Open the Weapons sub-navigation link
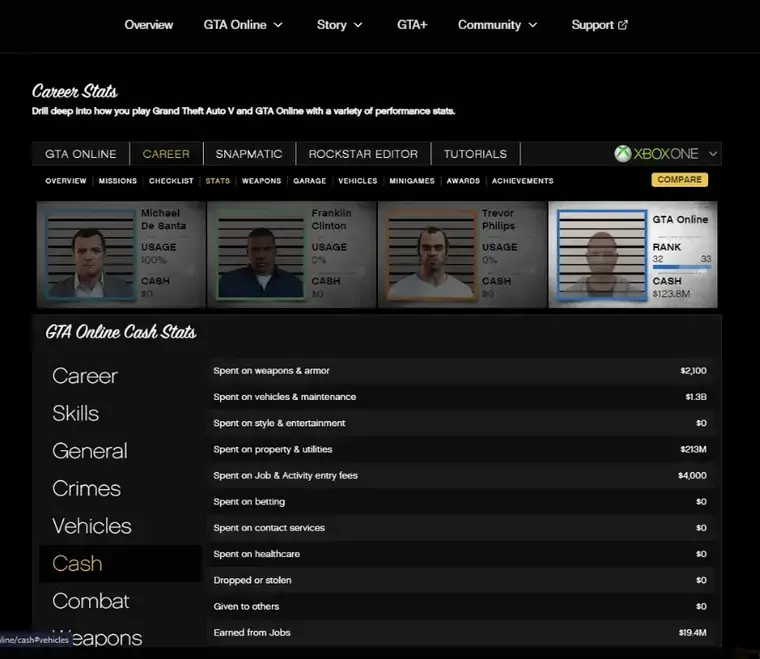Image resolution: width=760 pixels, height=659 pixels. pos(261,181)
